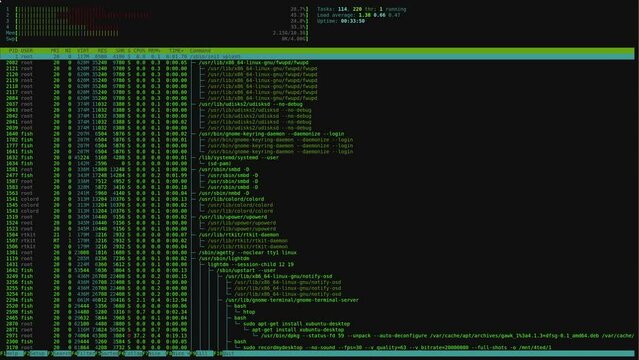Toggle F5 Sorted view in function bar
The width and height of the screenshot is (639, 360).
[x=107, y=353]
